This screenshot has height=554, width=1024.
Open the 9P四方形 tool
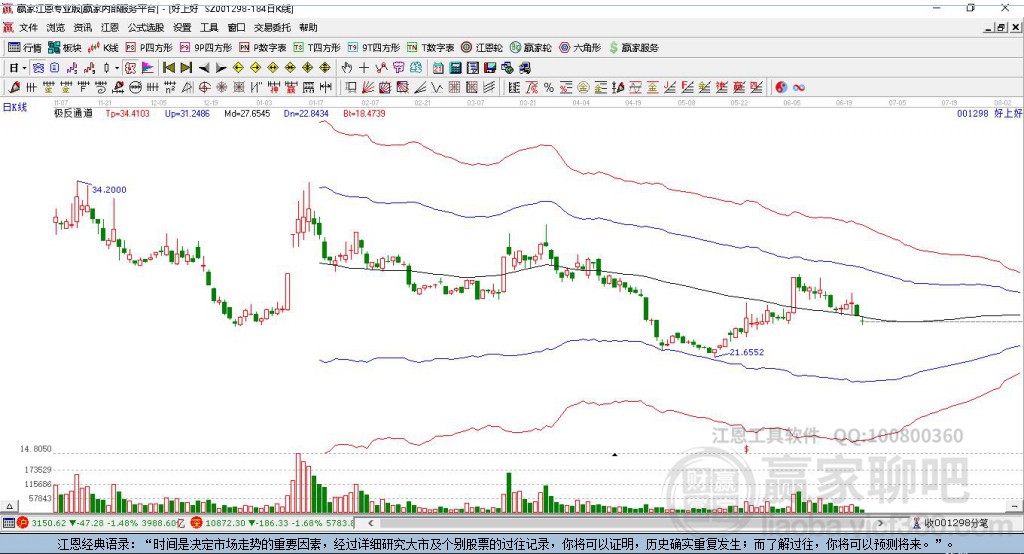206,48
